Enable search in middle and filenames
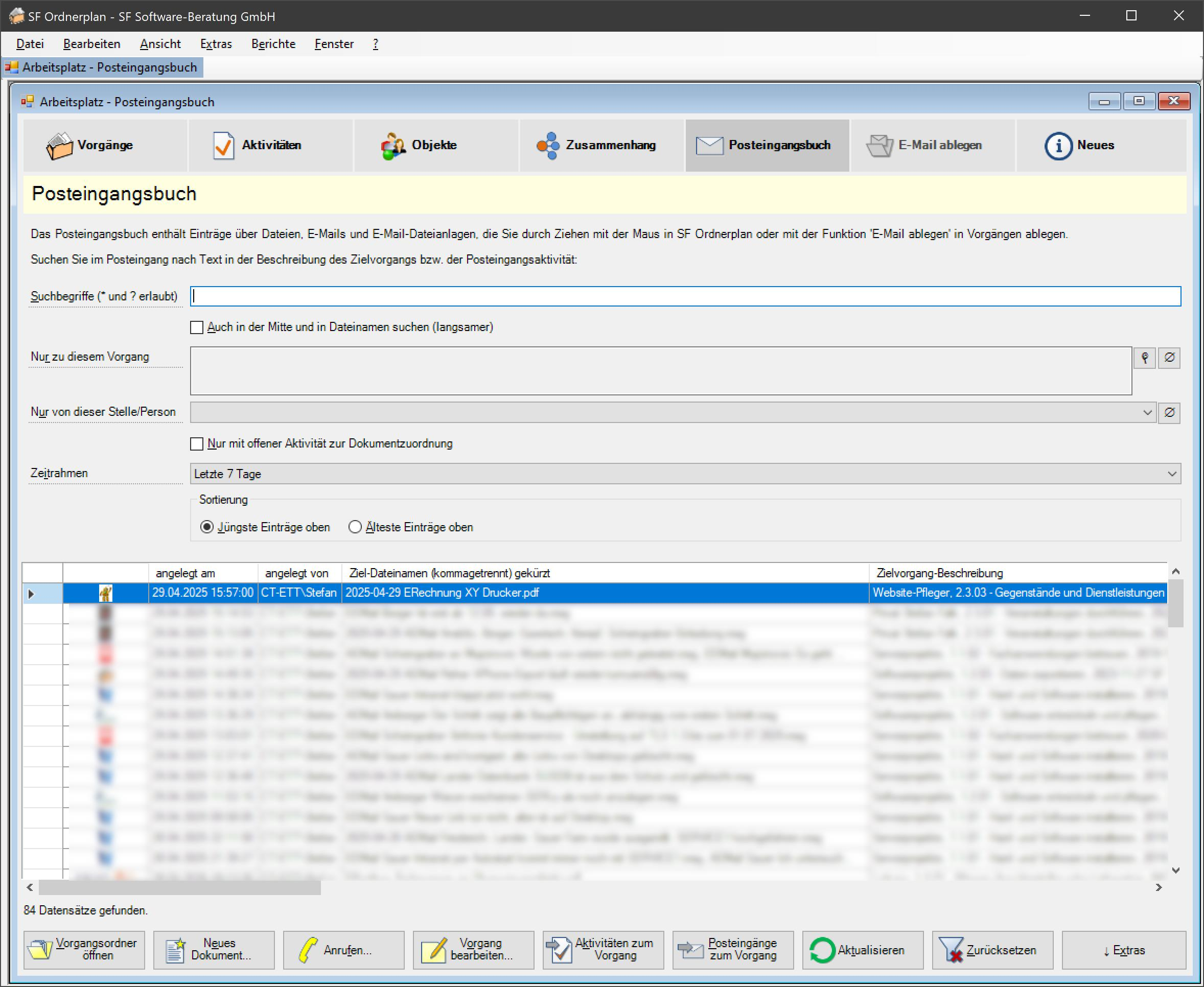This screenshot has width=1204, height=987. (x=197, y=327)
